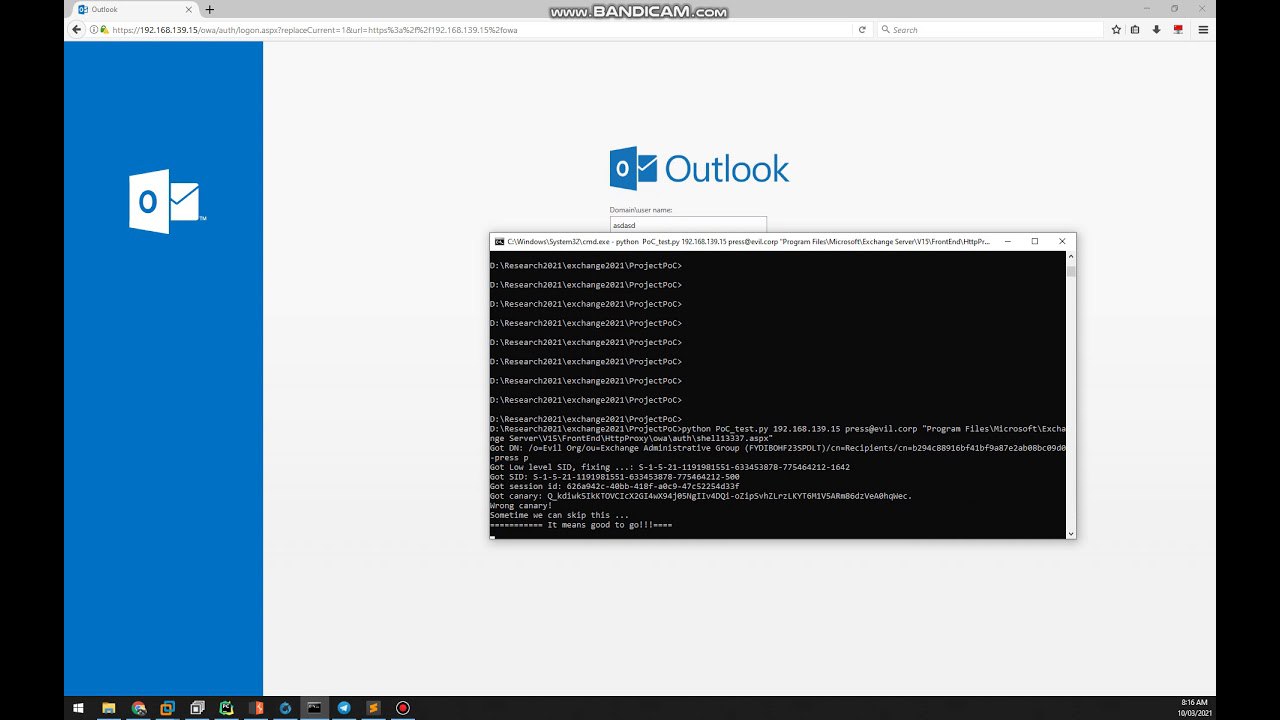Open Telegram from the taskbar
This screenshot has width=1280, height=720.
click(344, 708)
